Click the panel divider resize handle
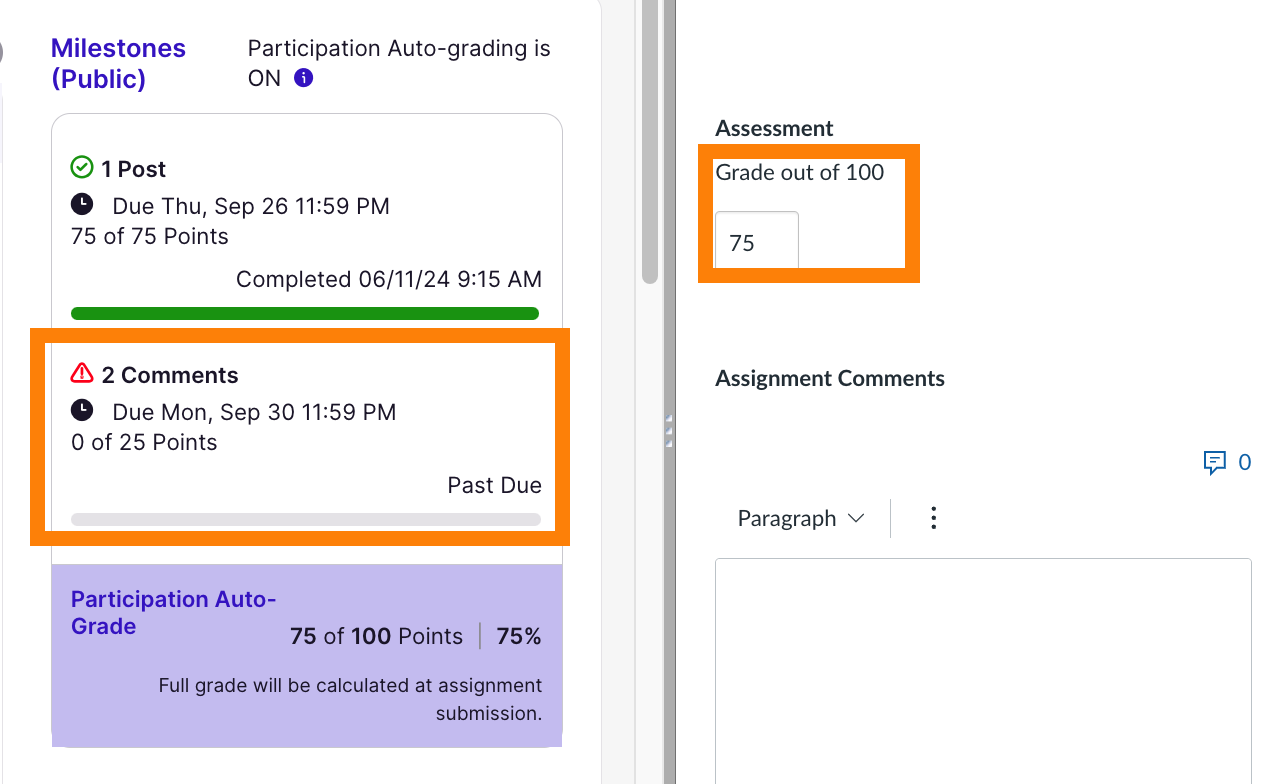The image size is (1288, 784). [668, 430]
